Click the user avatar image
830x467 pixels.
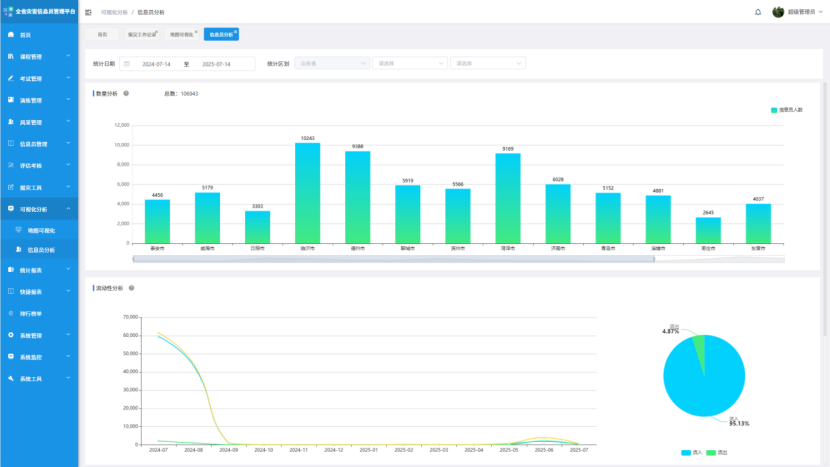point(778,12)
